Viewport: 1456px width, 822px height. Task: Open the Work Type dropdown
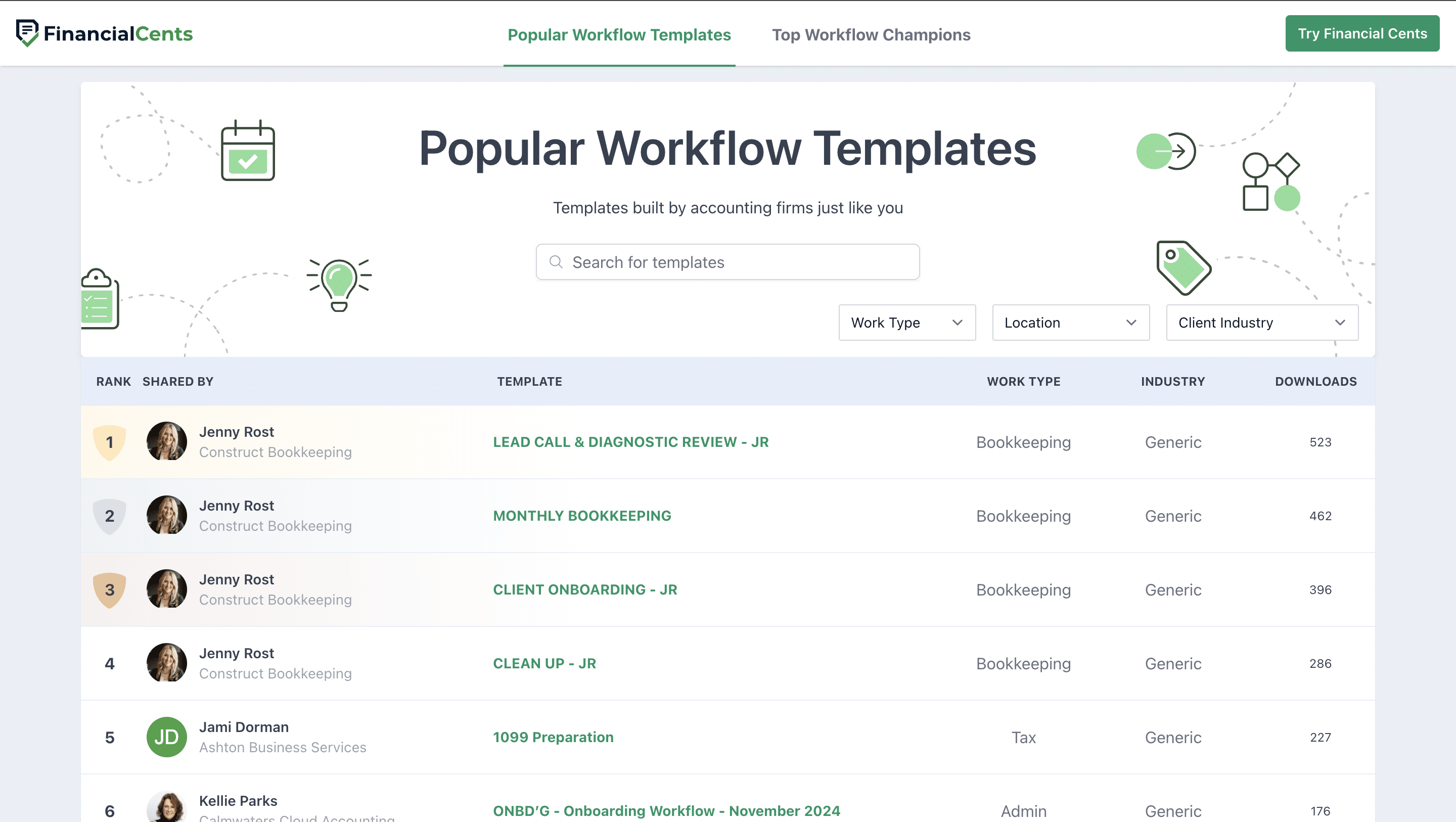(906, 322)
